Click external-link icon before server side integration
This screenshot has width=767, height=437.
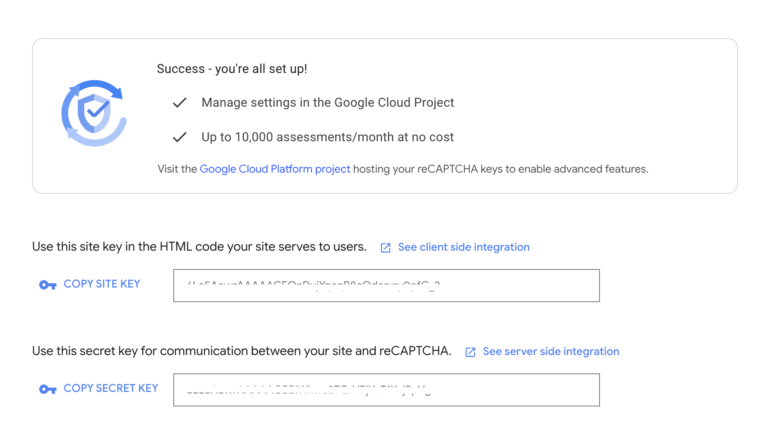click(x=470, y=352)
